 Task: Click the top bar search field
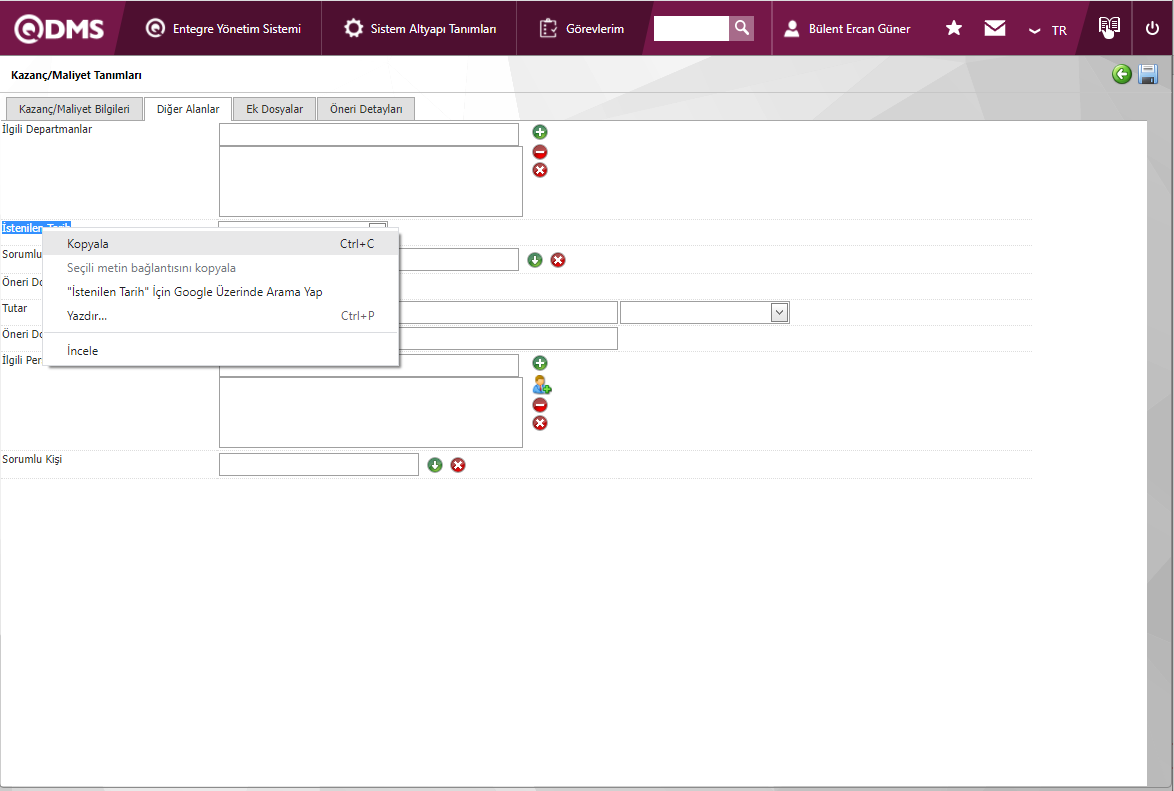(690, 28)
